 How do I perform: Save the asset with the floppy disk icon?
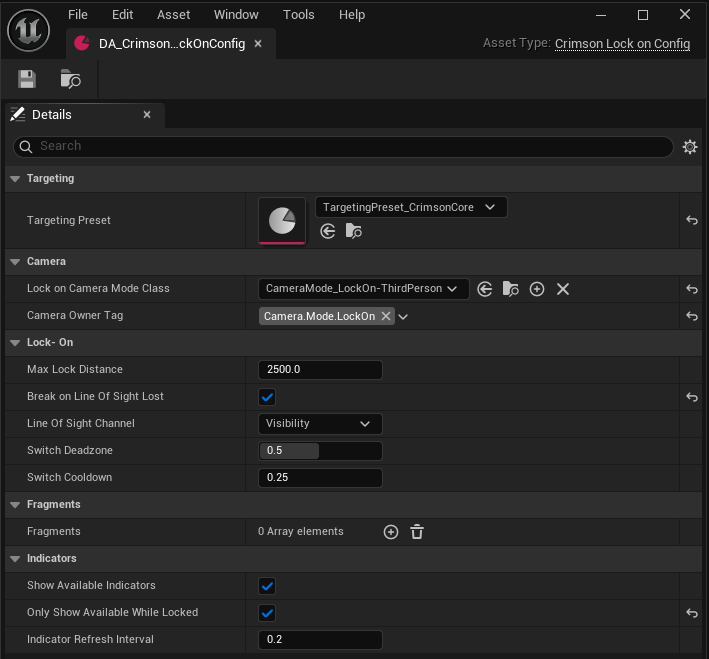click(x=27, y=79)
